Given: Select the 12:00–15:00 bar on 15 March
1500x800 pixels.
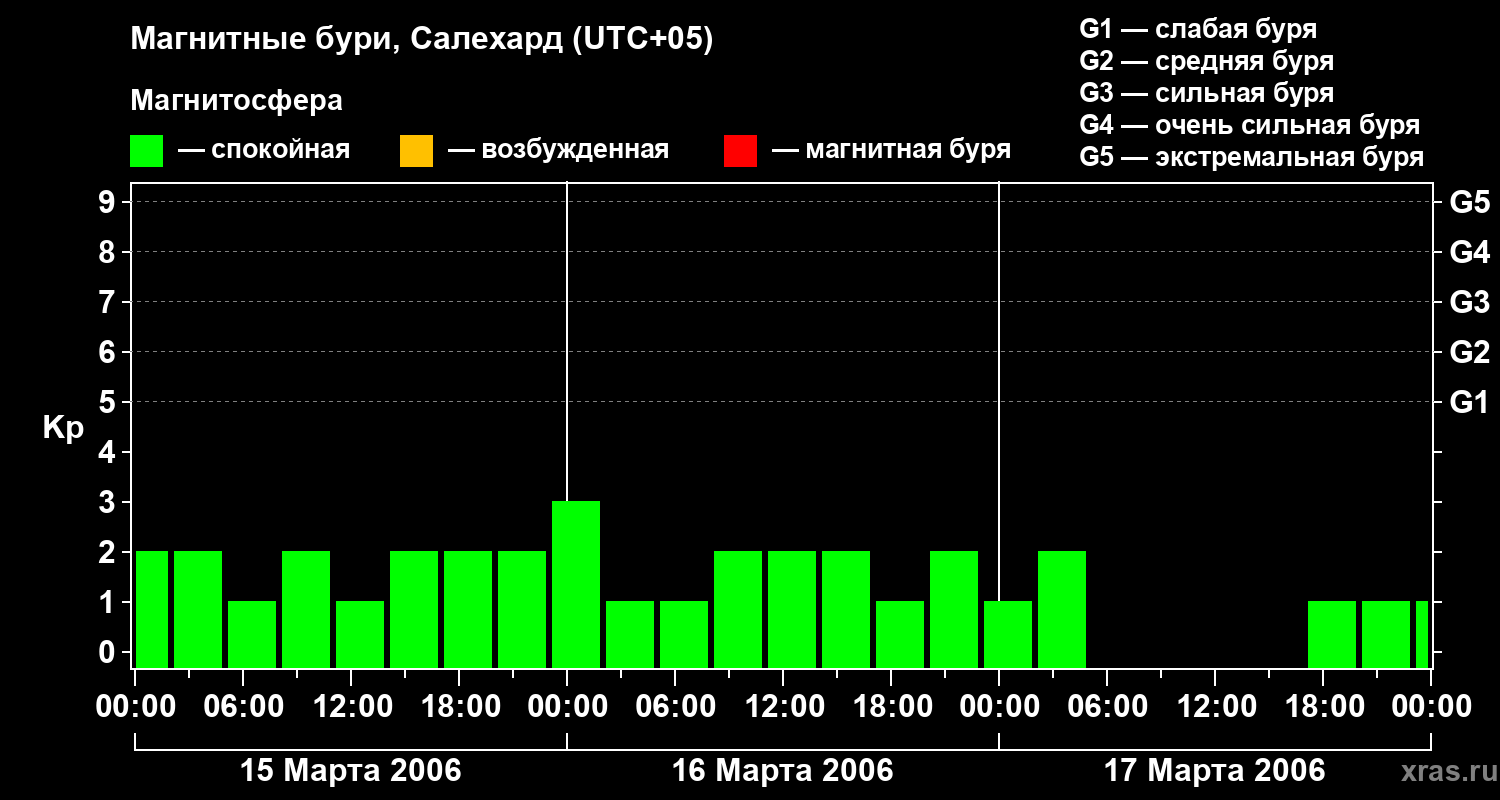Looking at the screenshot, I should (360, 634).
